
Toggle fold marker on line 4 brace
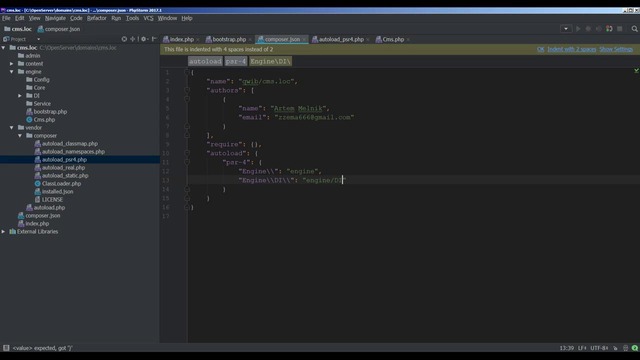(x=187, y=99)
